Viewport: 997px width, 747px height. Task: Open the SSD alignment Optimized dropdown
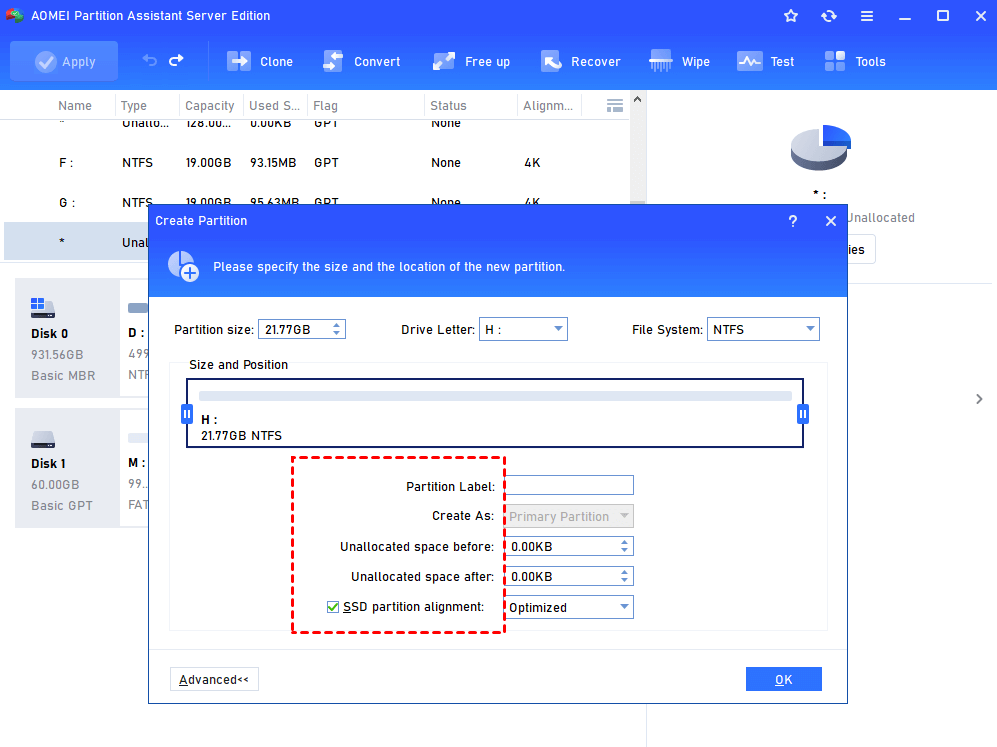tap(569, 607)
